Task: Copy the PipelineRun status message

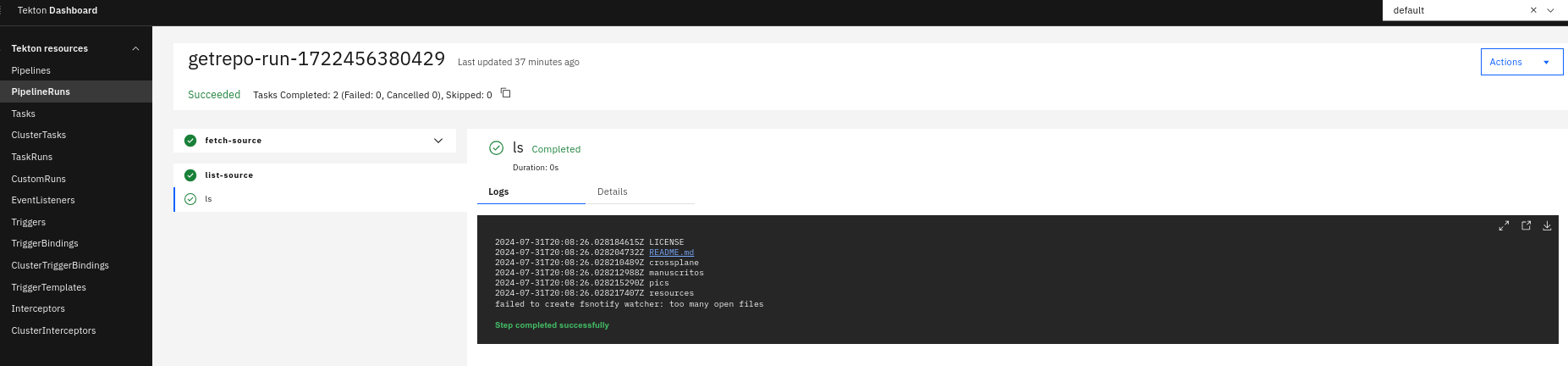Action: [x=505, y=93]
